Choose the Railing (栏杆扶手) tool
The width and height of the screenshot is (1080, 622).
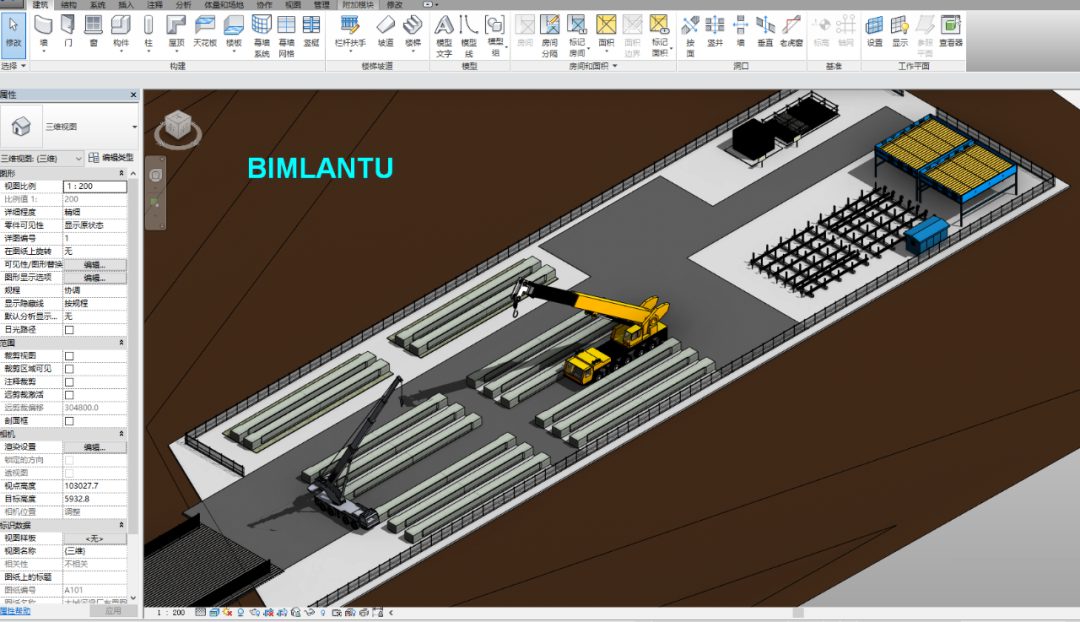[x=350, y=32]
